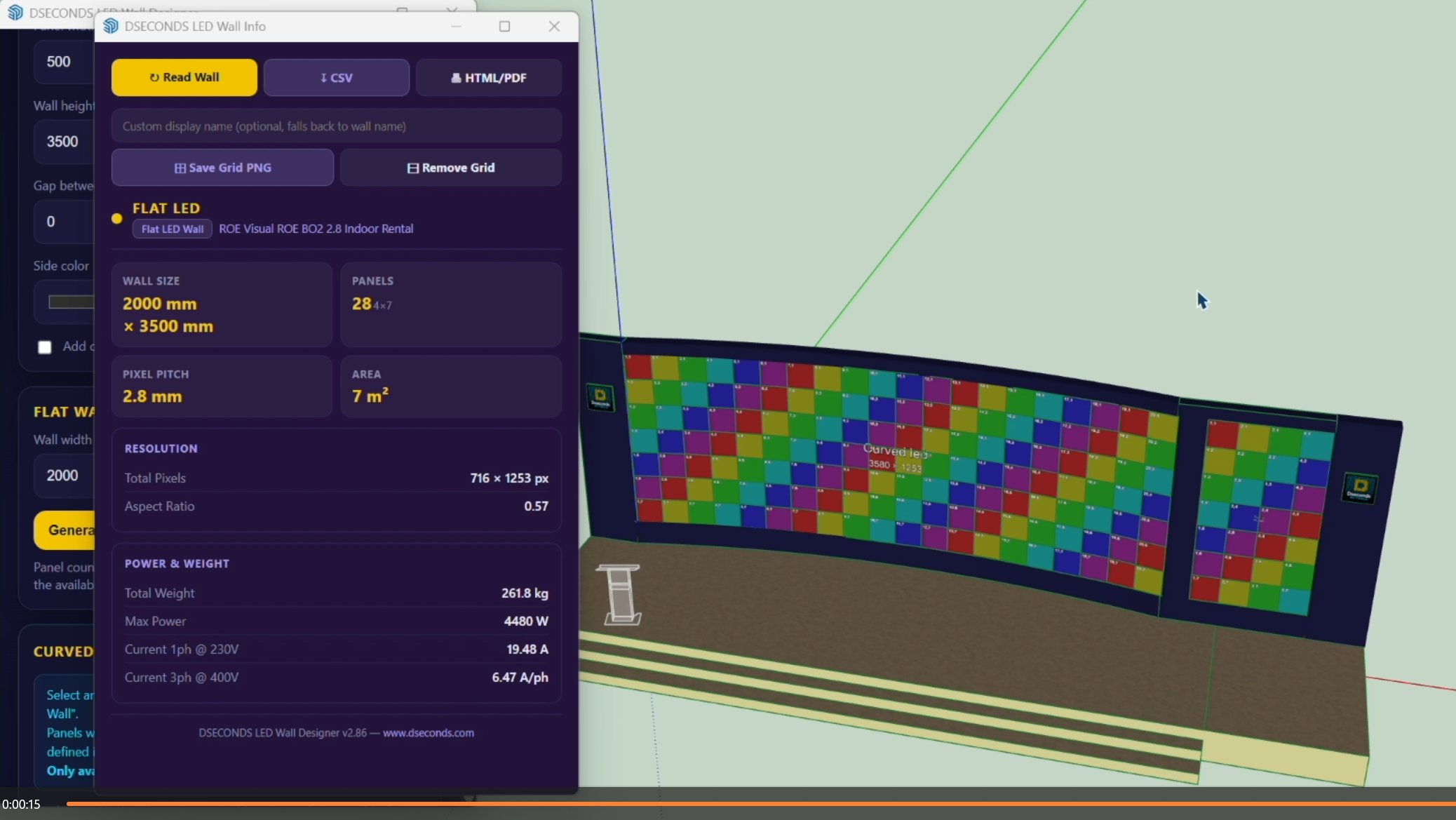Select the podium lectern model on stage
The image size is (1456, 820).
pyautogui.click(x=620, y=594)
